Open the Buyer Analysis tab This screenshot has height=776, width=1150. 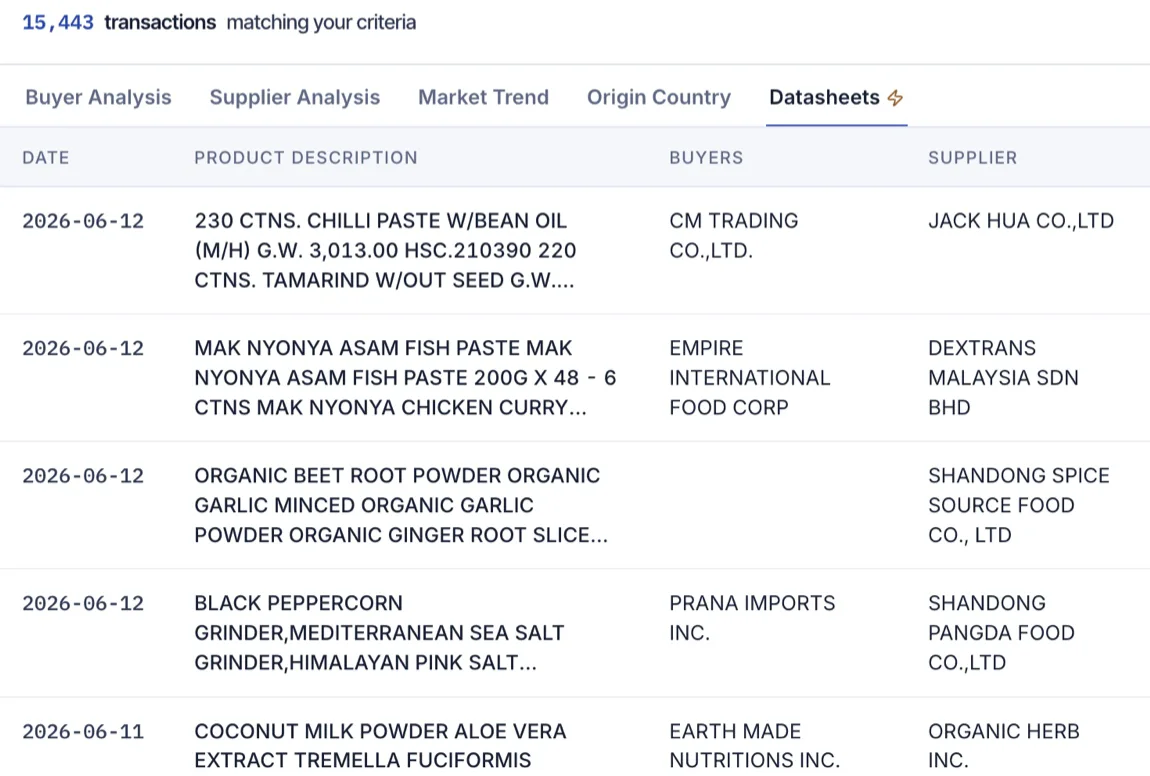click(98, 98)
